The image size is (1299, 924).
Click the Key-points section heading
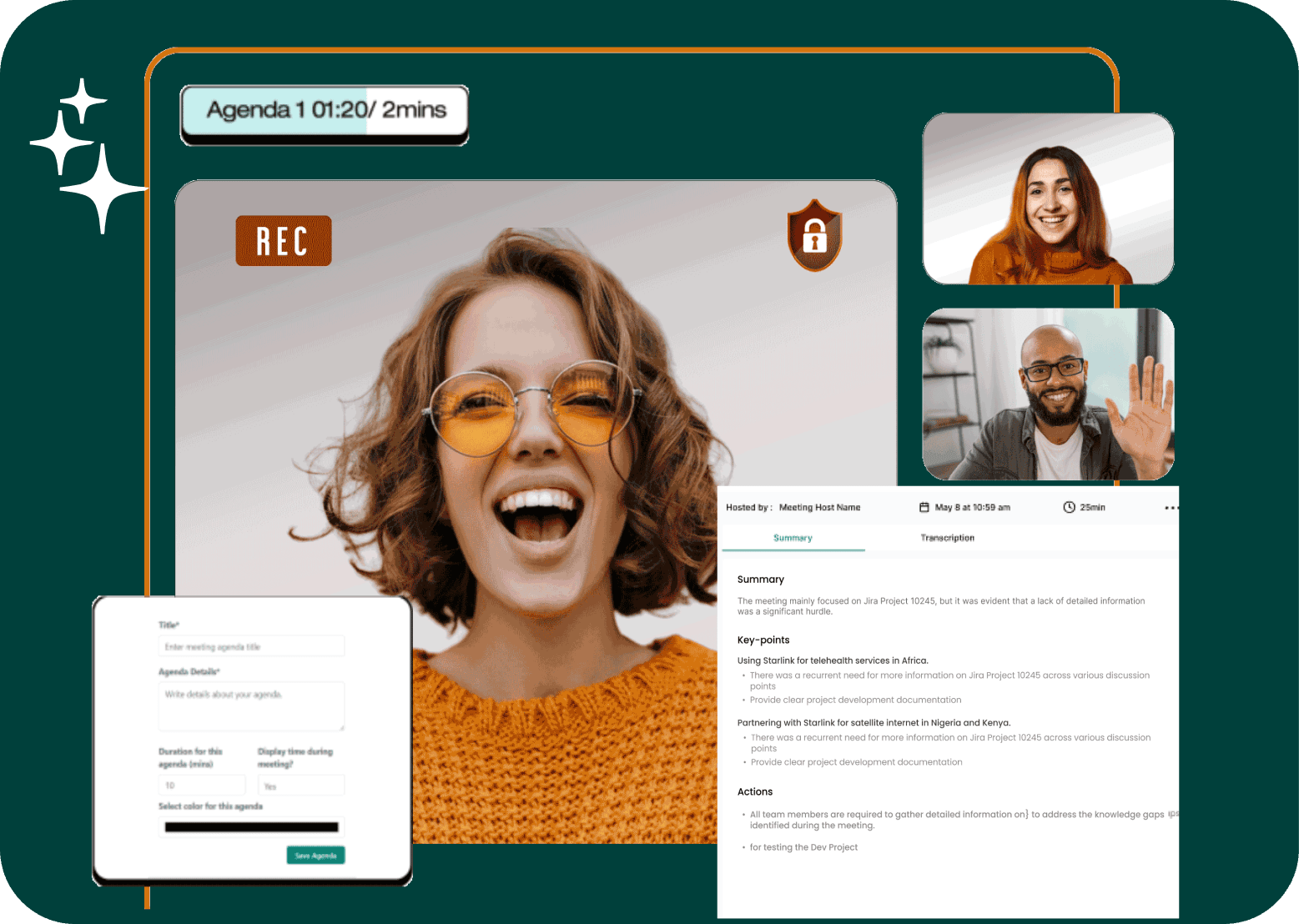tap(763, 640)
